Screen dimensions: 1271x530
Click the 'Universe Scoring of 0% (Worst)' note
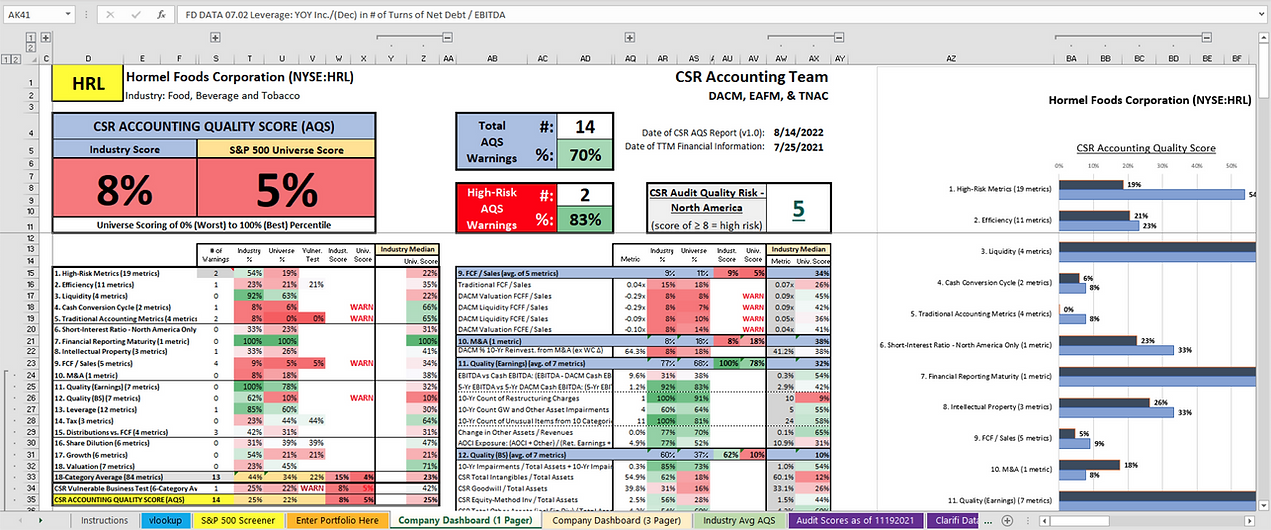(x=215, y=224)
